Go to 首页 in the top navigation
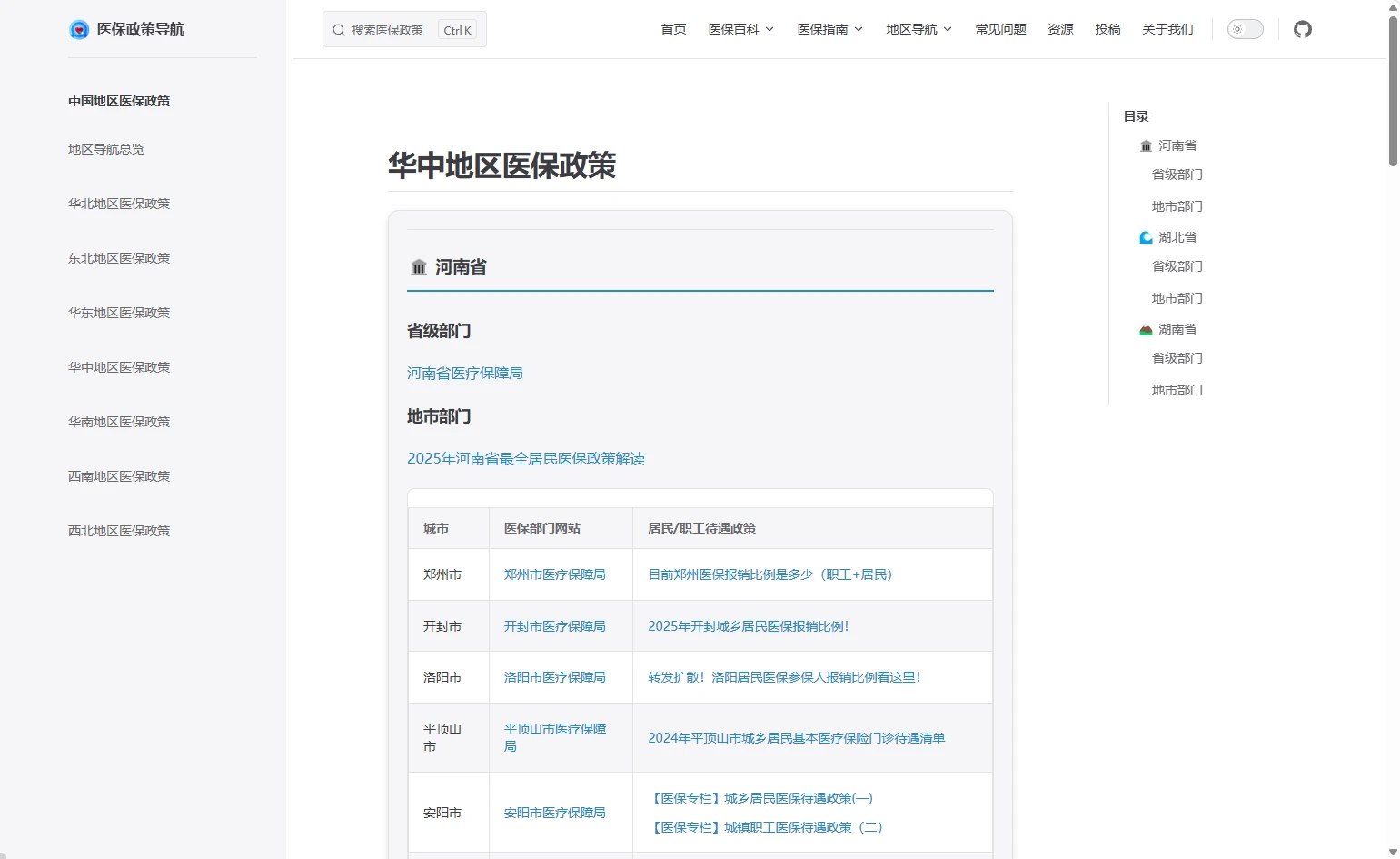Screen dimensions: 1400x859 (673, 30)
